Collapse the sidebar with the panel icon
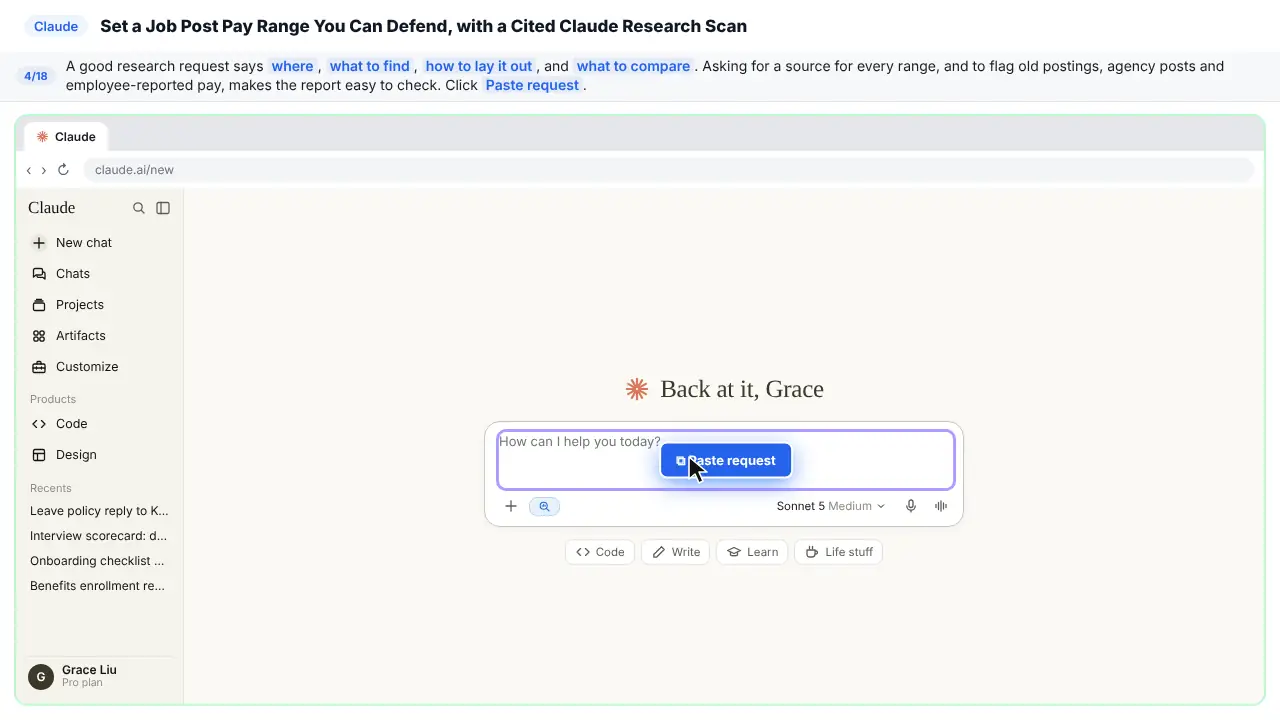 tap(163, 208)
